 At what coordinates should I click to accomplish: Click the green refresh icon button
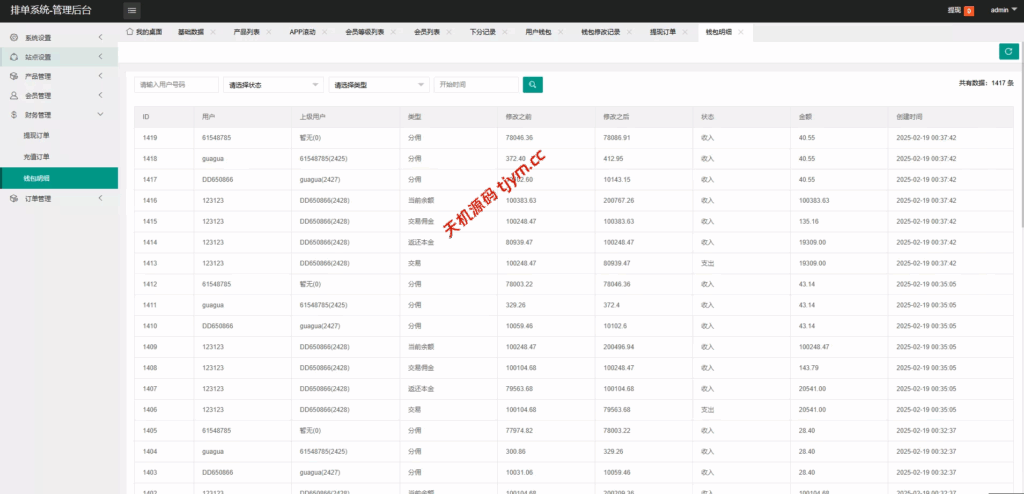point(1008,52)
